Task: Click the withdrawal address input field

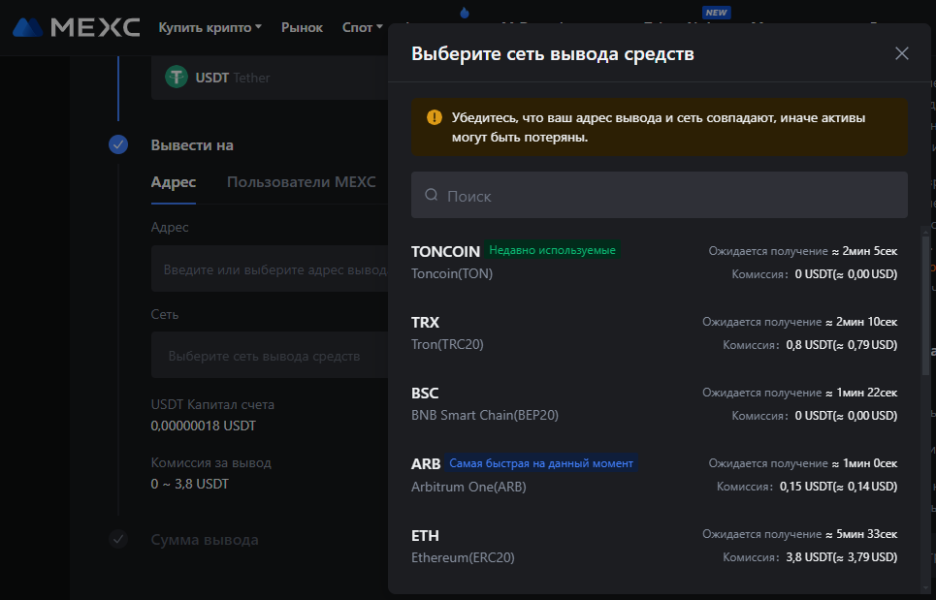Action: point(268,270)
